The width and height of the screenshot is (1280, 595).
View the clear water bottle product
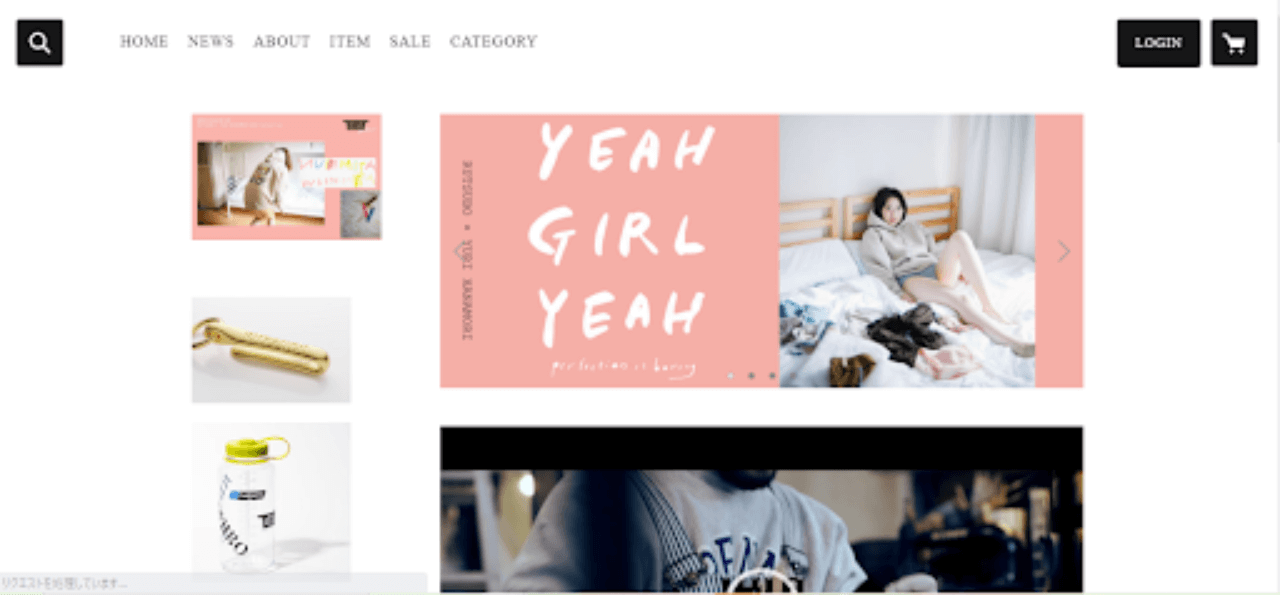pos(271,500)
